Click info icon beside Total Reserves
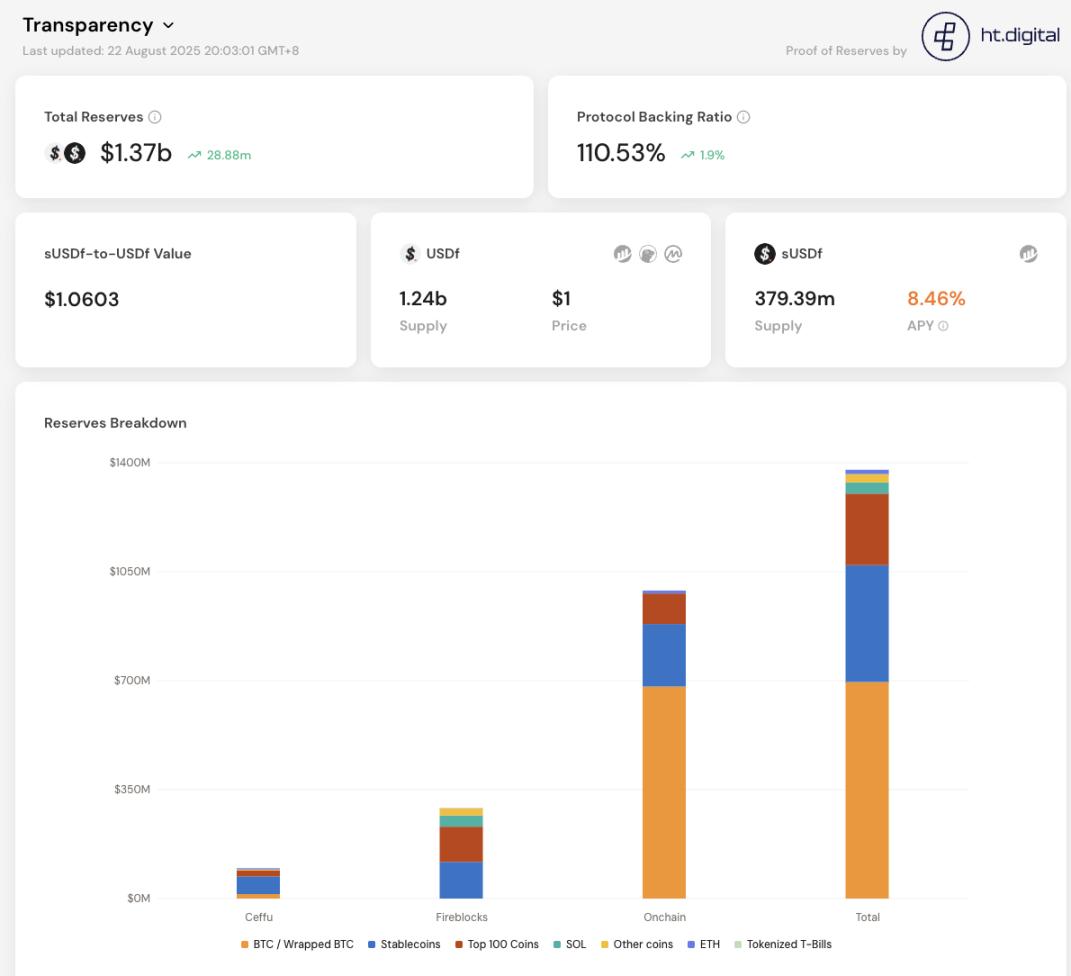 [155, 117]
